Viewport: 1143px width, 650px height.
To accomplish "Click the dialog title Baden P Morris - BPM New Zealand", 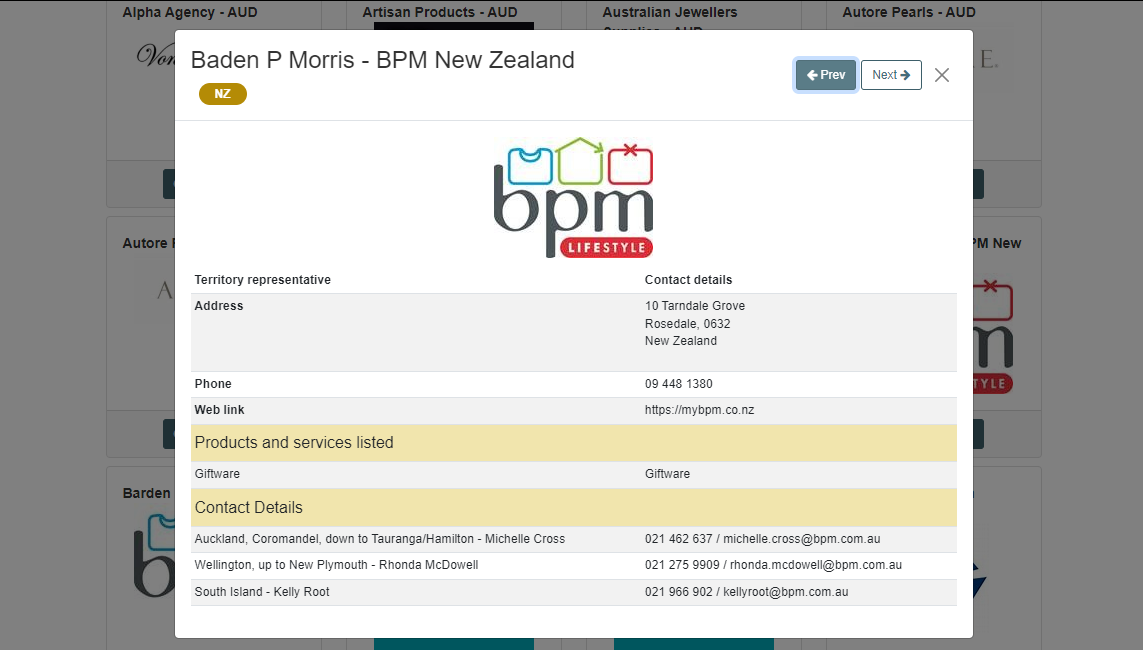I will [383, 60].
